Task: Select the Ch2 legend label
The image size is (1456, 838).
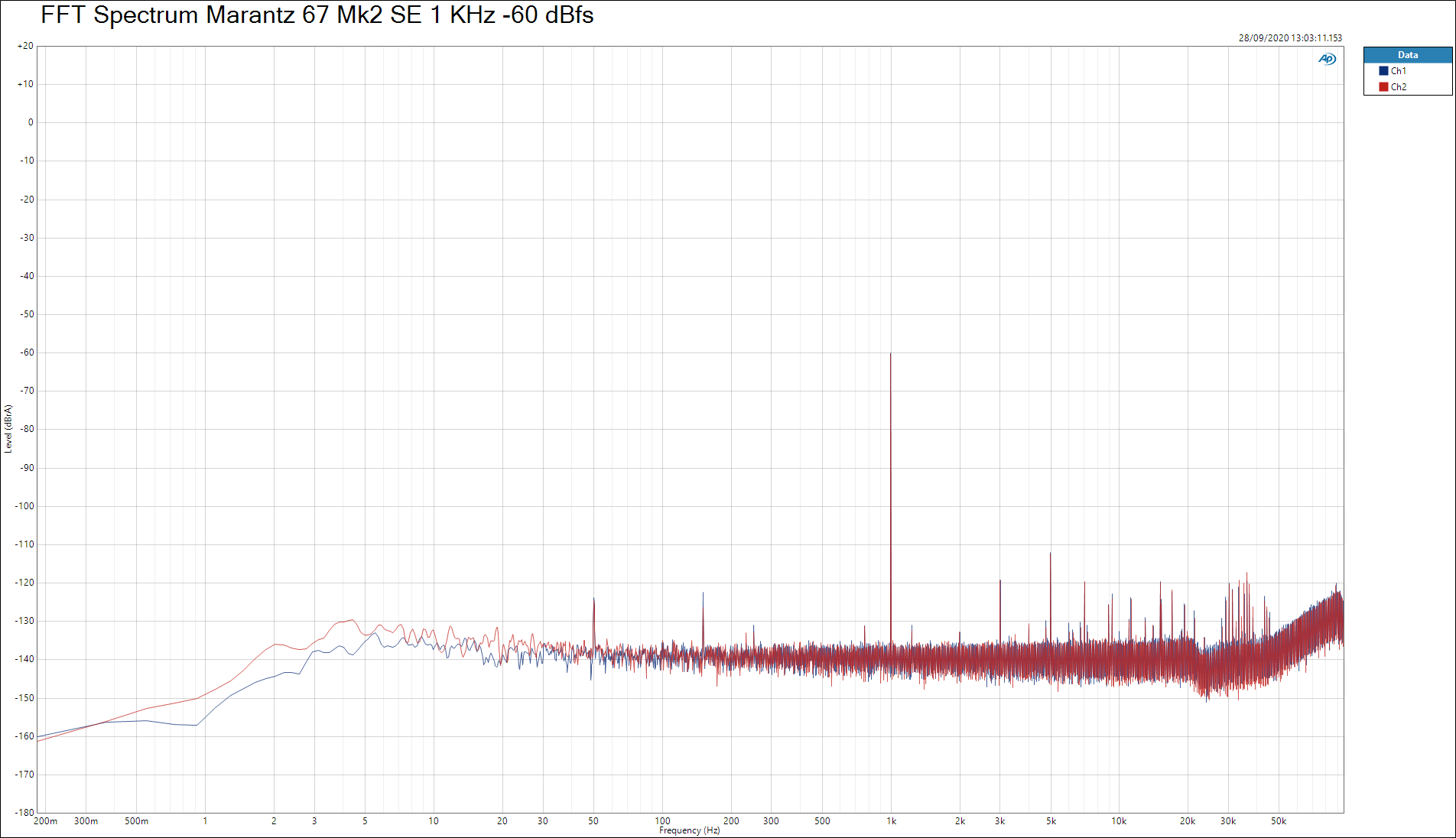Action: pyautogui.click(x=1398, y=87)
